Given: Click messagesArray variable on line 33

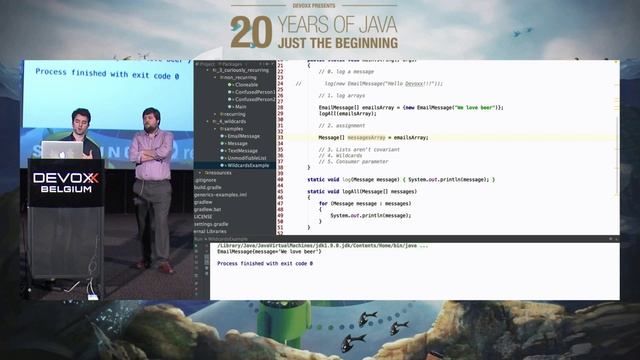Looking at the screenshot, I should [366, 138].
